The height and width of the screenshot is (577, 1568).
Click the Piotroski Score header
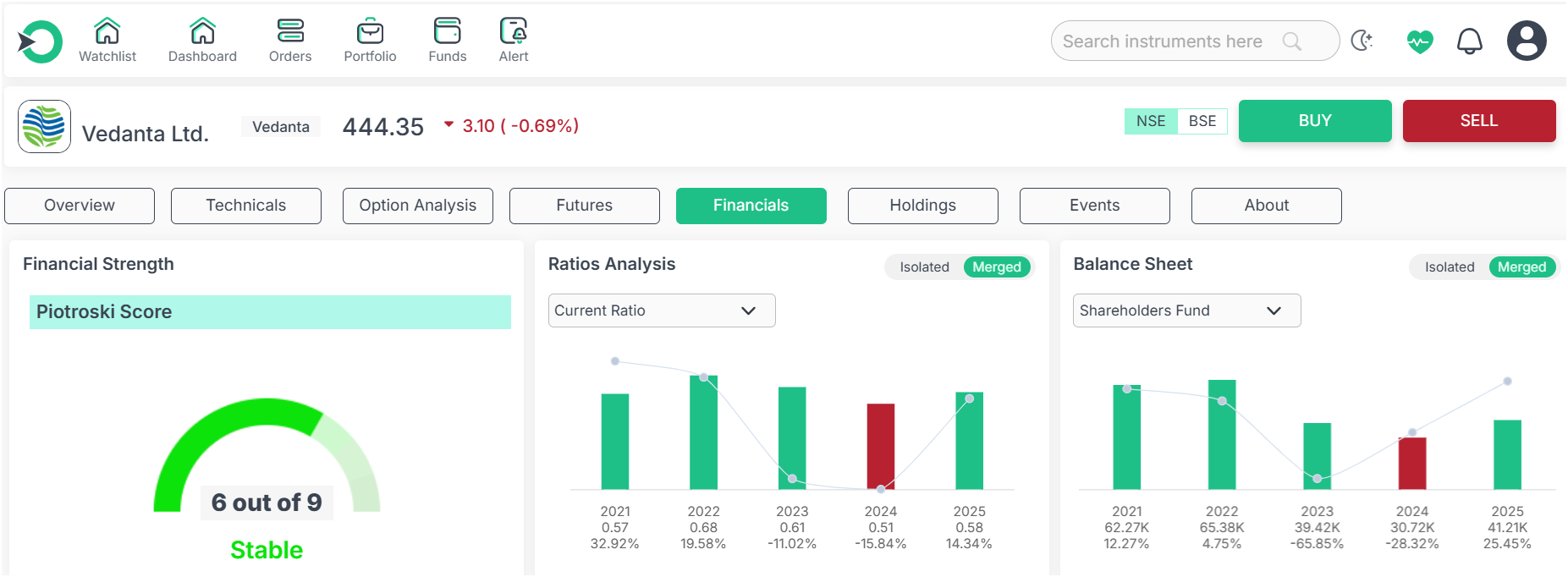tap(270, 312)
